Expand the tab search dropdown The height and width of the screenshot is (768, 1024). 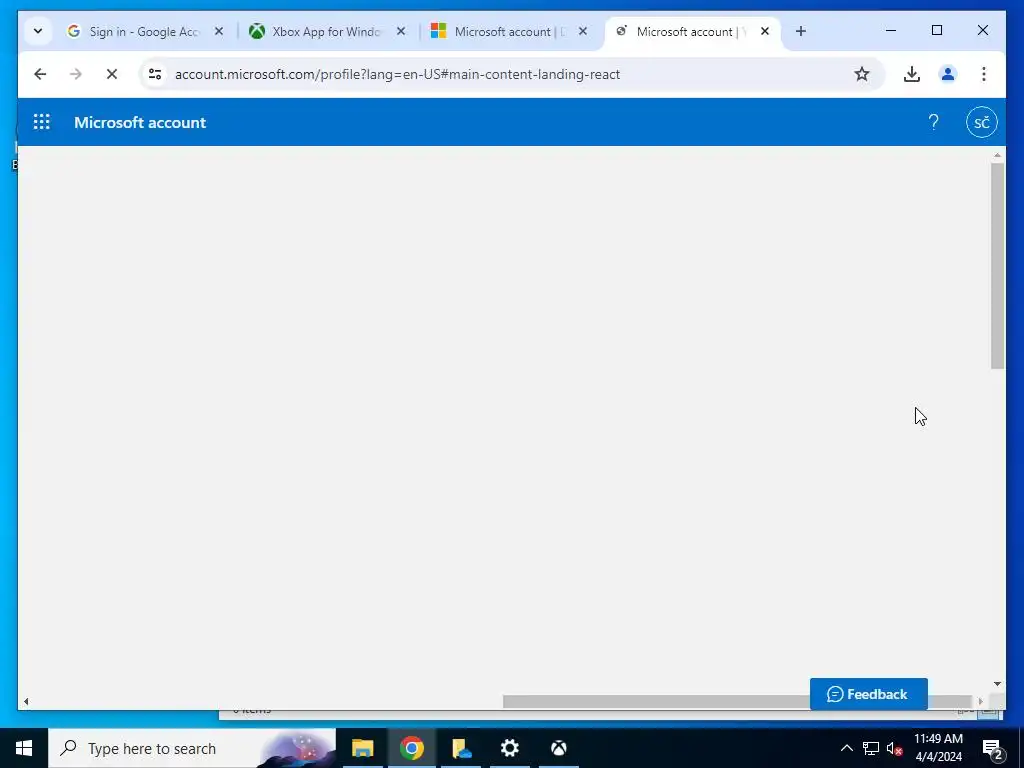[38, 31]
